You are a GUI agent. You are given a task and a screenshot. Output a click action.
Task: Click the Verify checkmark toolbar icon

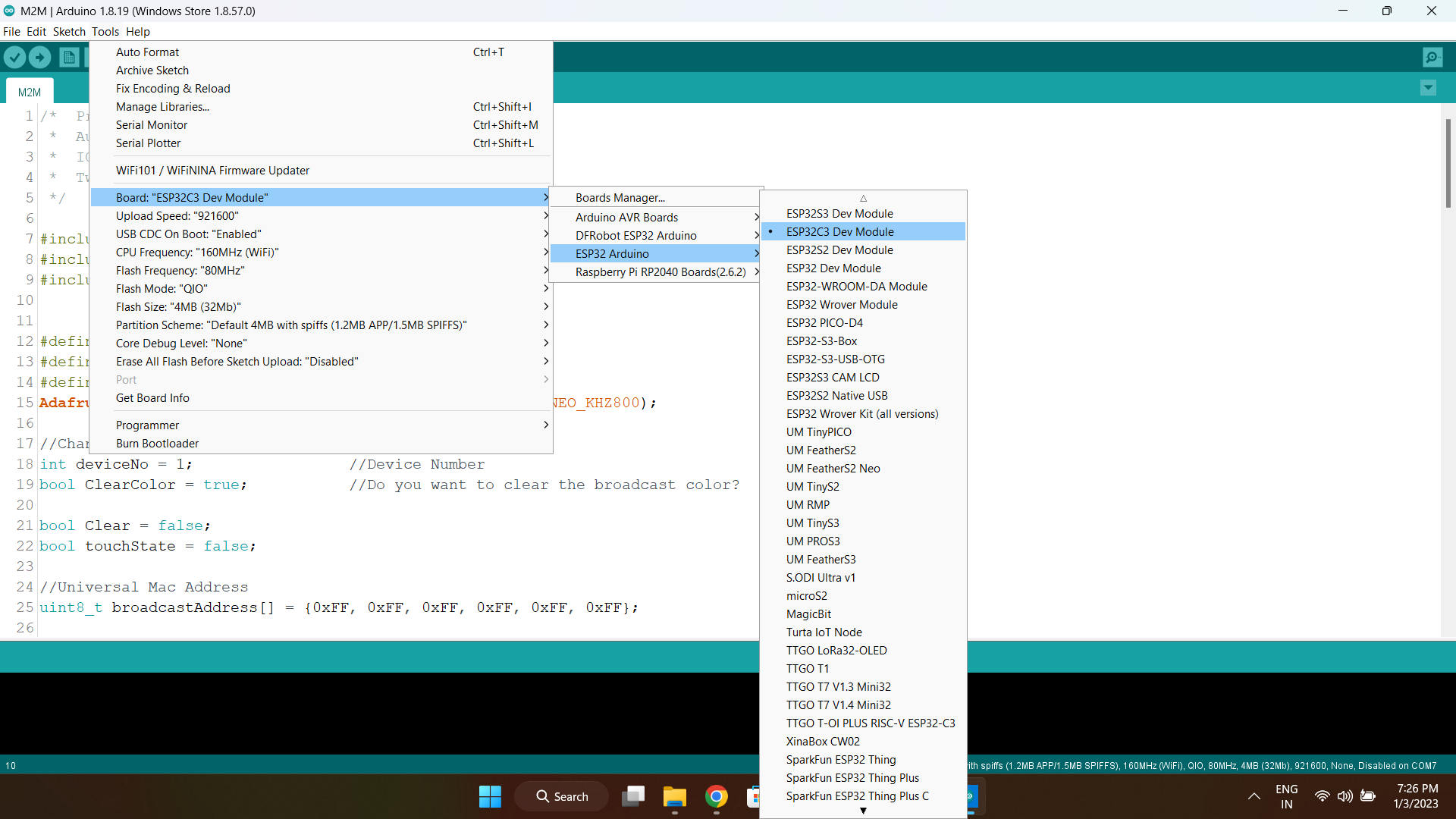(x=14, y=57)
